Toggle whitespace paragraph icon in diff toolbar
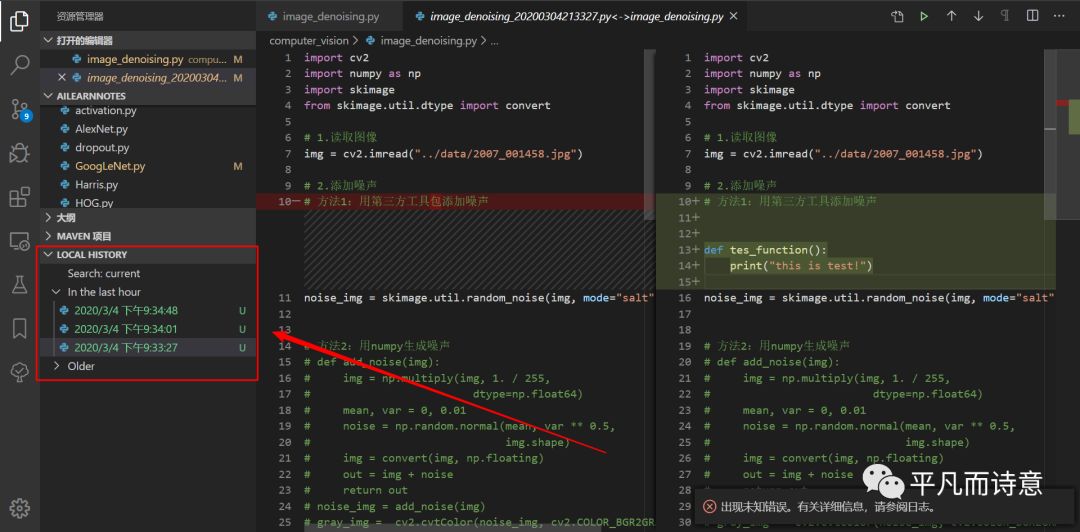This screenshot has width=1080, height=532. (1005, 16)
